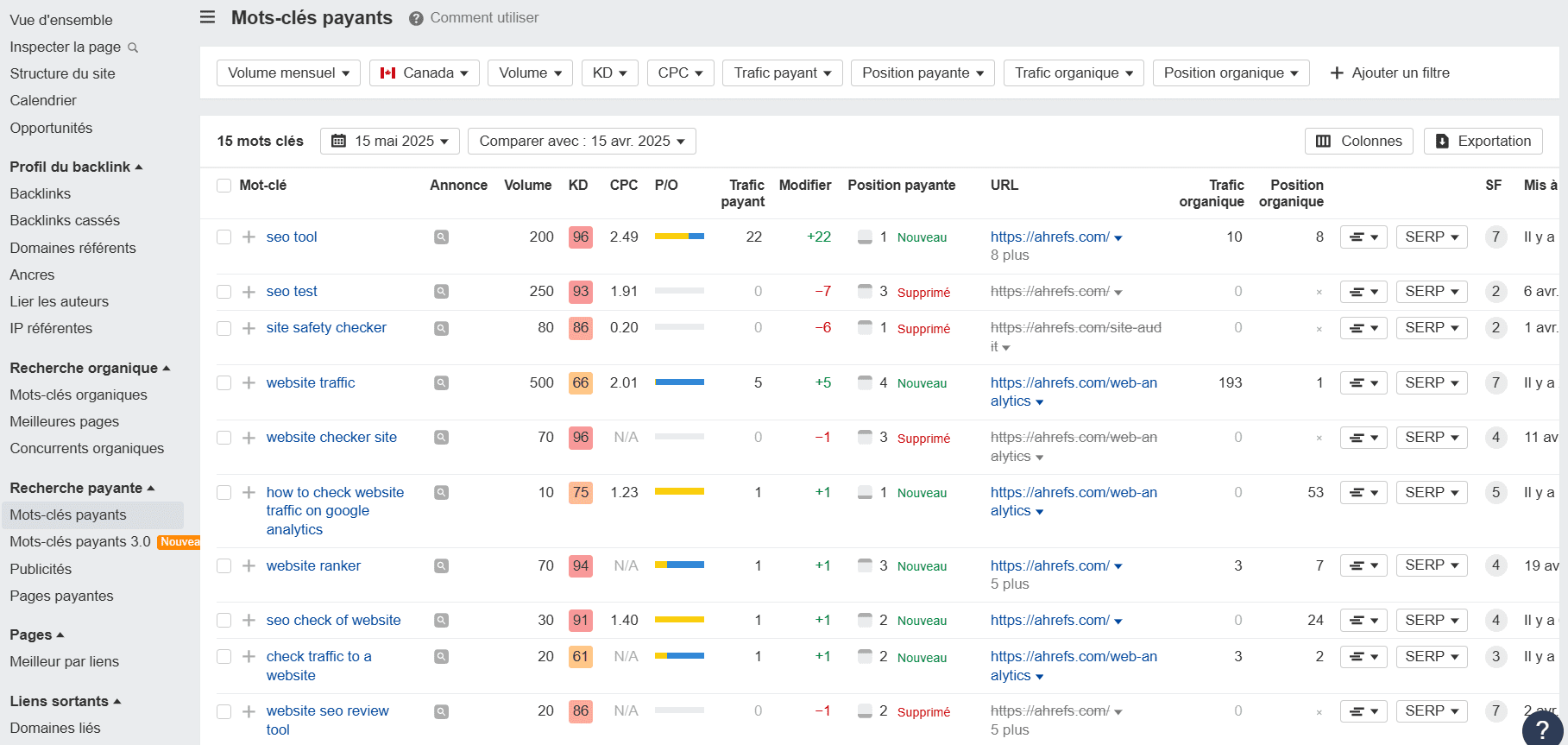The width and height of the screenshot is (1568, 745).
Task: Open 'Comparer avec : 15 avr. 2025' dropdown
Action: (x=582, y=141)
